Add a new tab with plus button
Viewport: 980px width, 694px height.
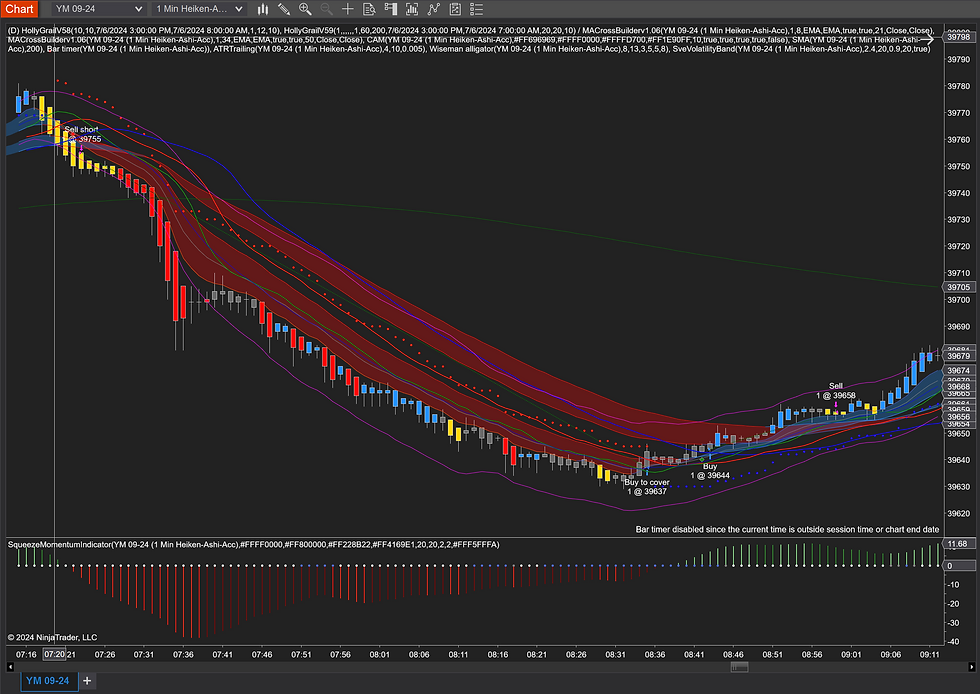point(87,681)
